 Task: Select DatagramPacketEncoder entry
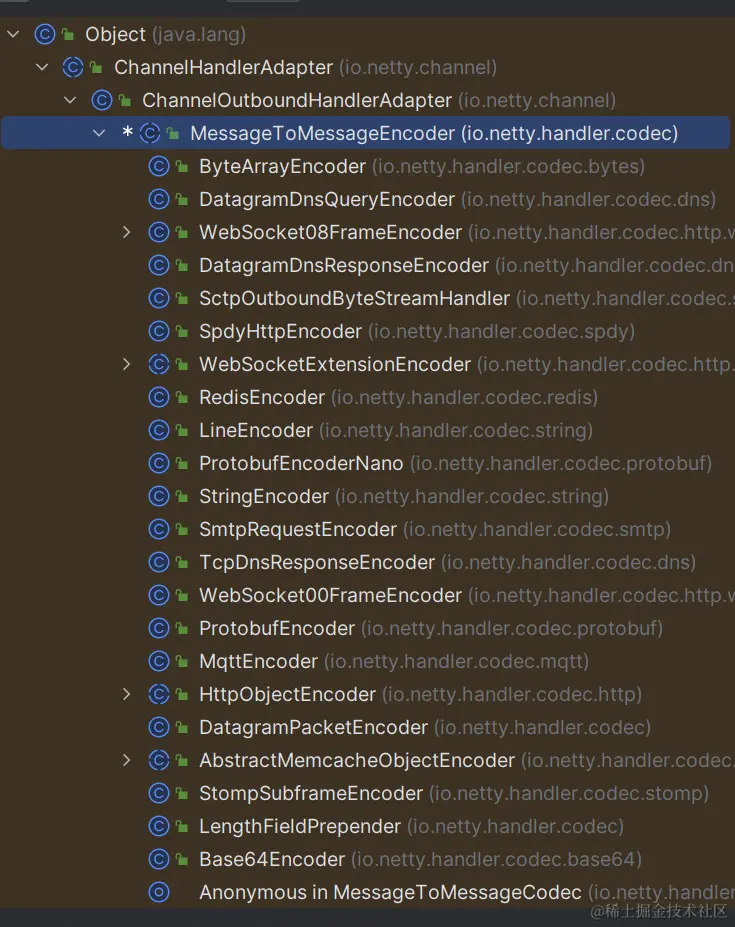[x=425, y=727]
